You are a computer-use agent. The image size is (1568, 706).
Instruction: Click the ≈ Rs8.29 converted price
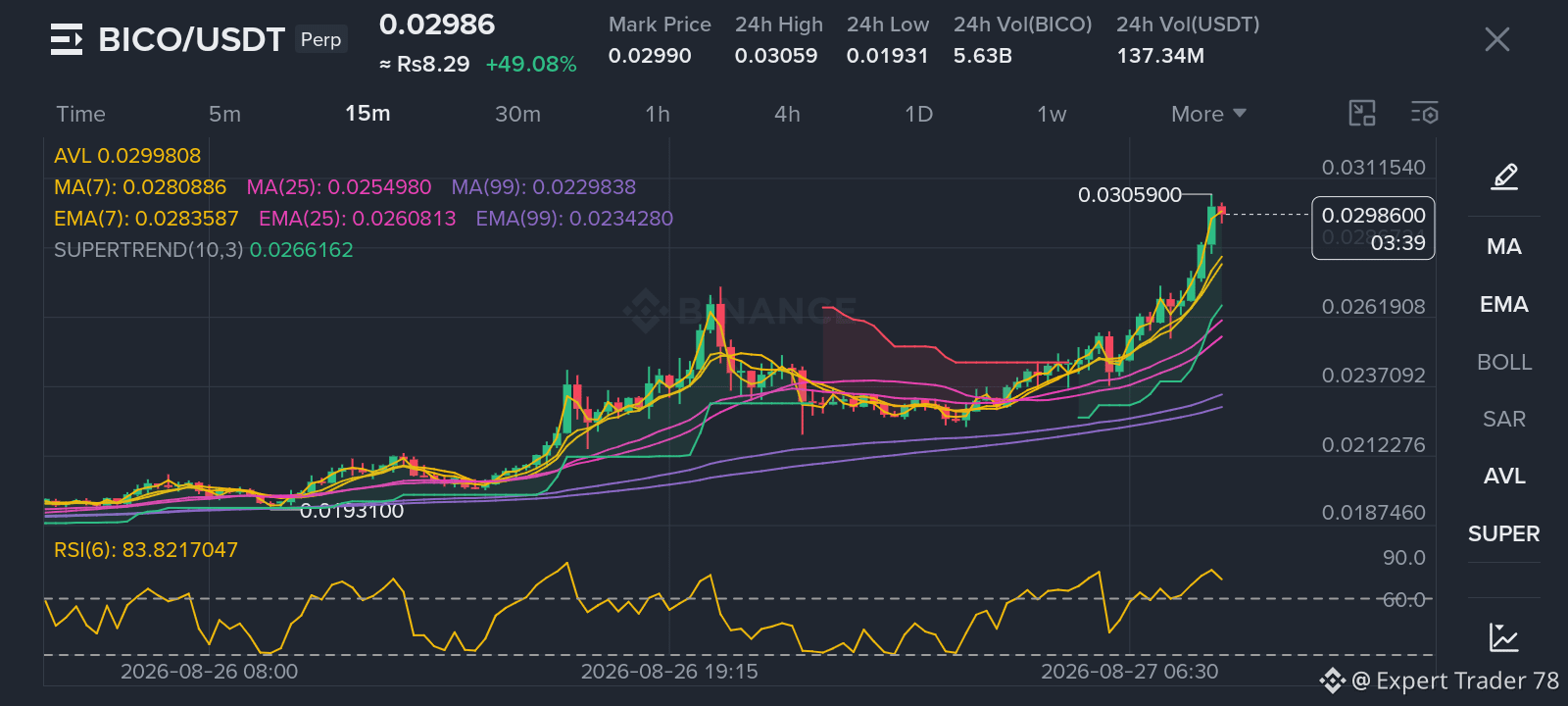[424, 65]
